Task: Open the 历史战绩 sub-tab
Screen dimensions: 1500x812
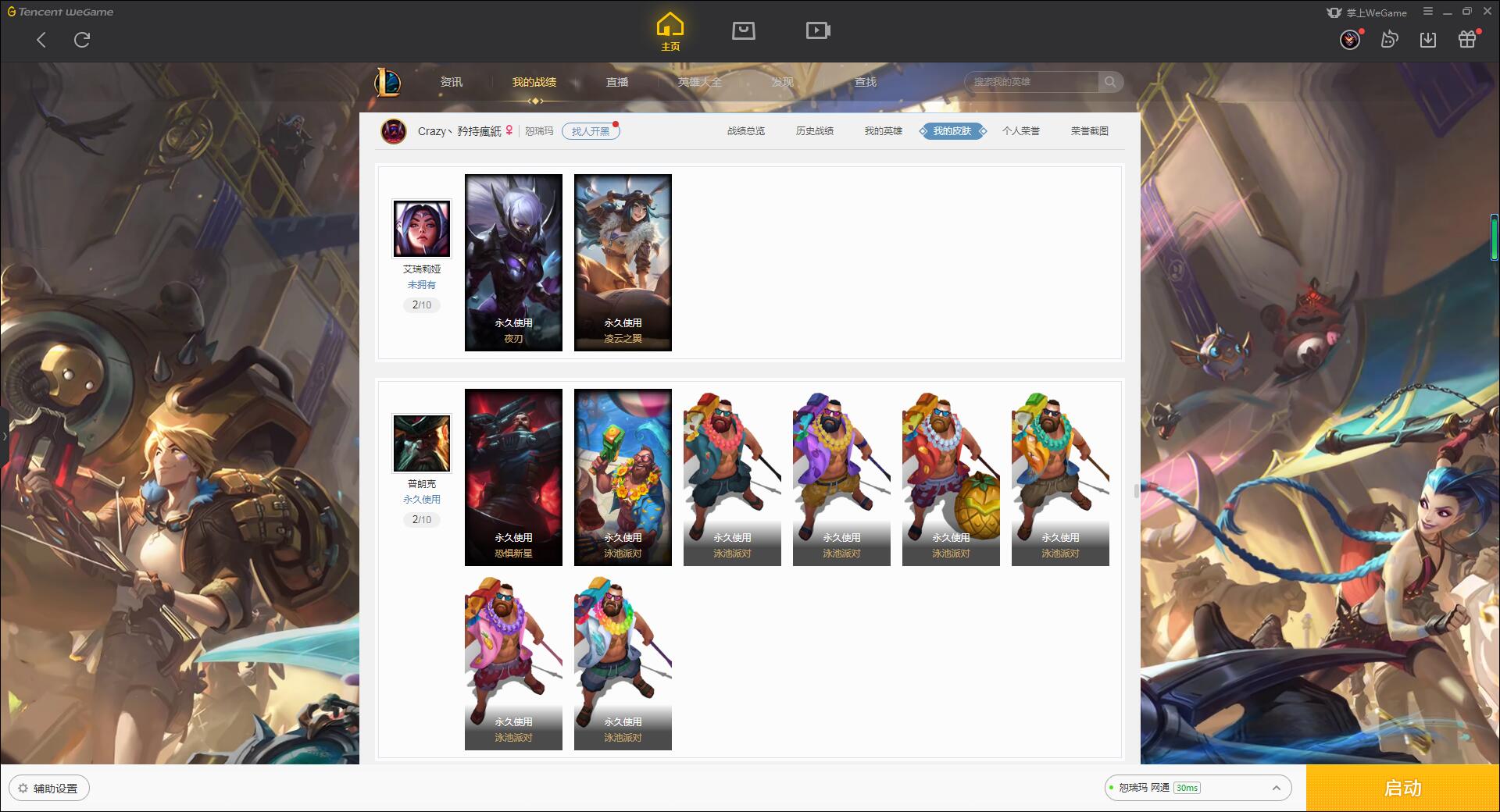Action: [815, 131]
